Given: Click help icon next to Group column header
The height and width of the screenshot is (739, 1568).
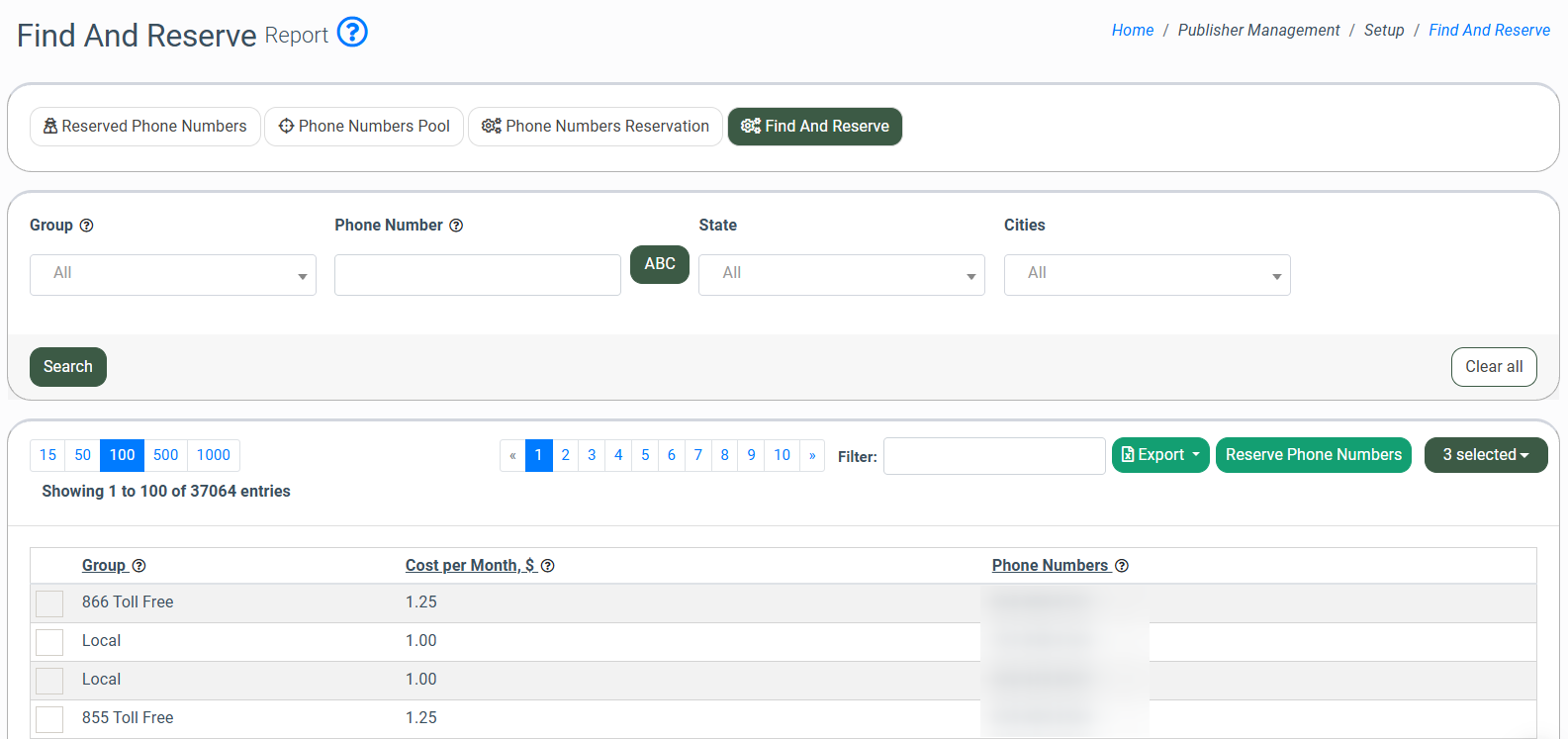Looking at the screenshot, I should [x=138, y=566].
